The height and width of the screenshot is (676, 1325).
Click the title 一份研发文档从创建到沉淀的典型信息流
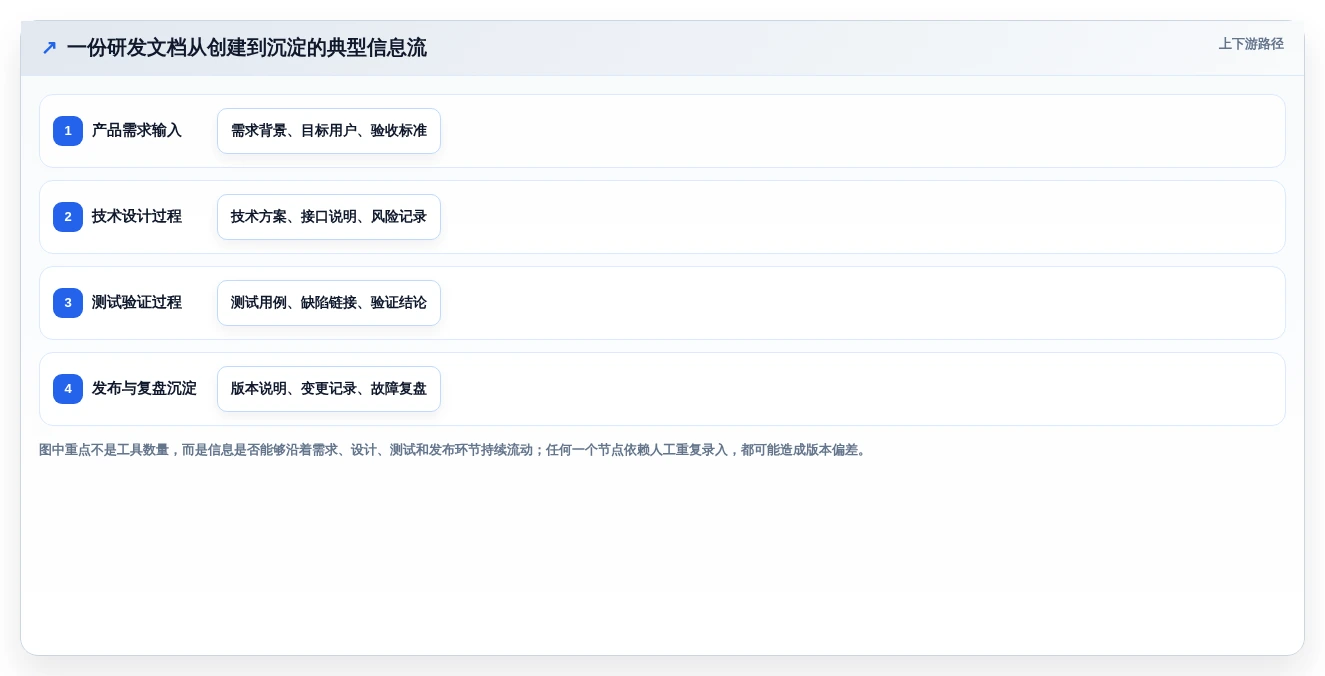247,48
